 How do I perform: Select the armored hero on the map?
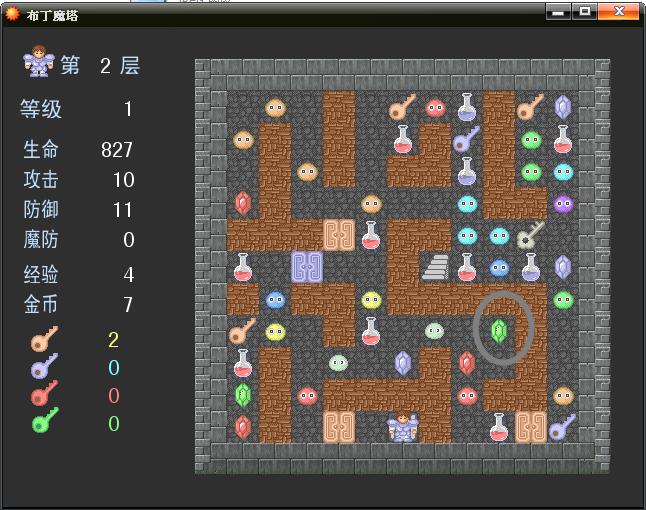coord(403,428)
